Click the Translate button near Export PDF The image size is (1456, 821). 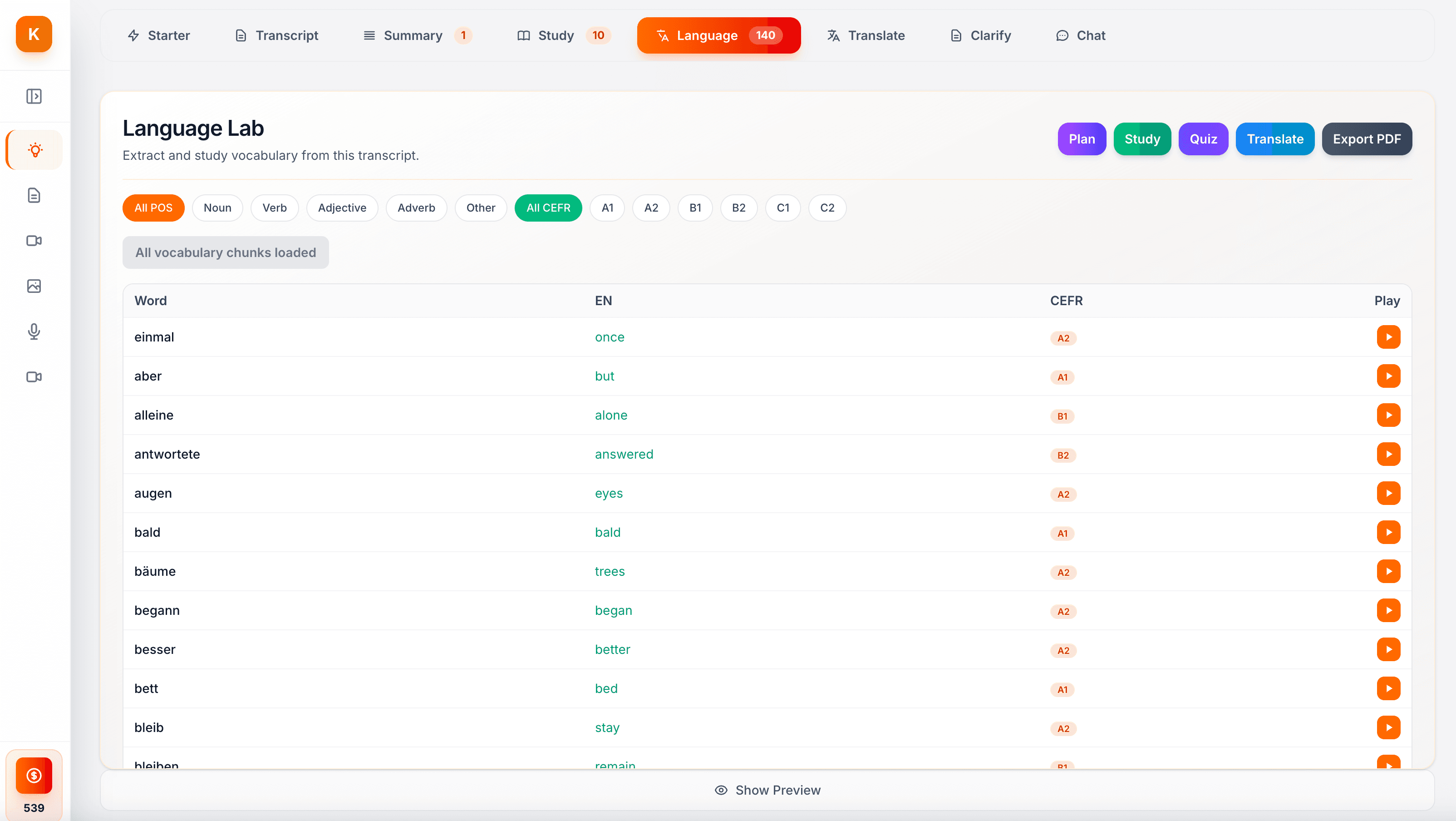[1275, 139]
